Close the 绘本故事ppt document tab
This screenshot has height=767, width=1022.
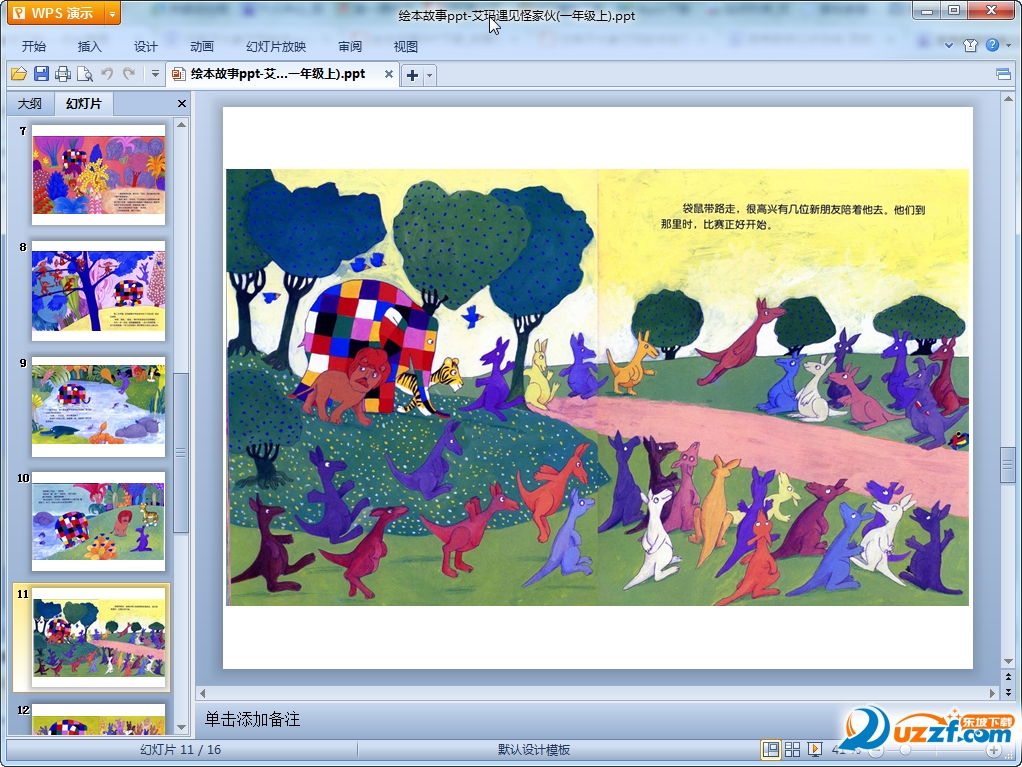(x=388, y=74)
